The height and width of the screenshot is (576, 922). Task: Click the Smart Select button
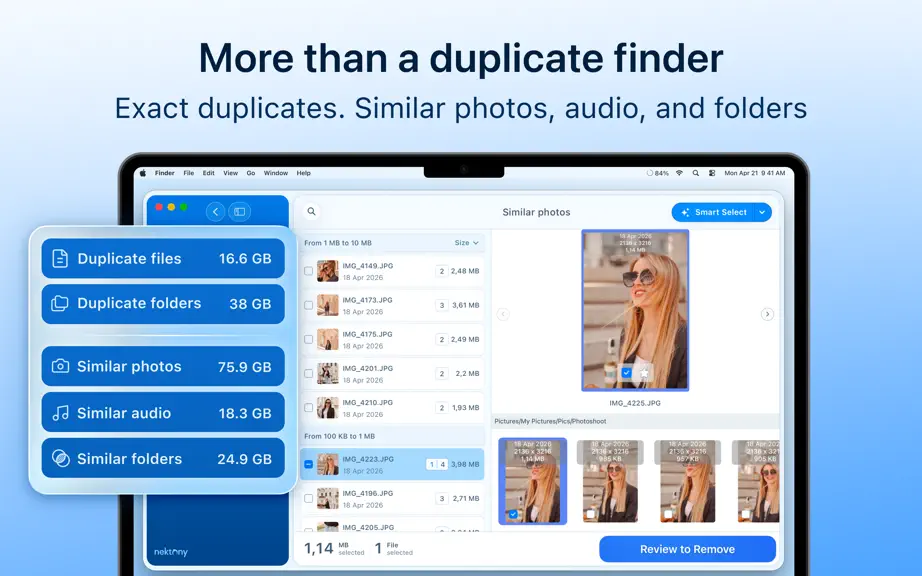click(713, 212)
